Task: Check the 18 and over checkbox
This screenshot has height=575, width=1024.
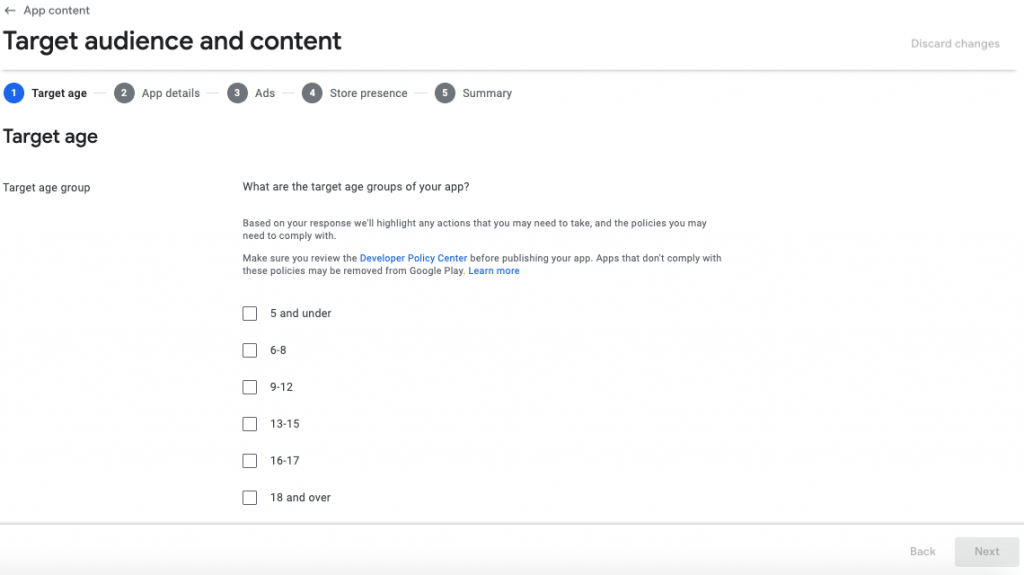Action: click(250, 498)
